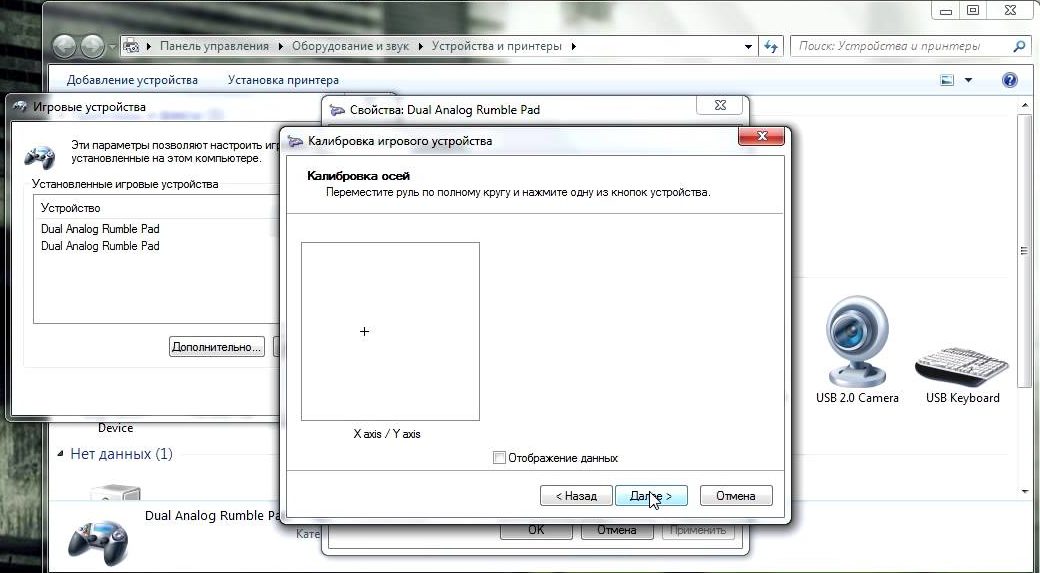Click the refresh icon beside the address bar
Viewport: 1040px width, 573px height.
coord(771,46)
